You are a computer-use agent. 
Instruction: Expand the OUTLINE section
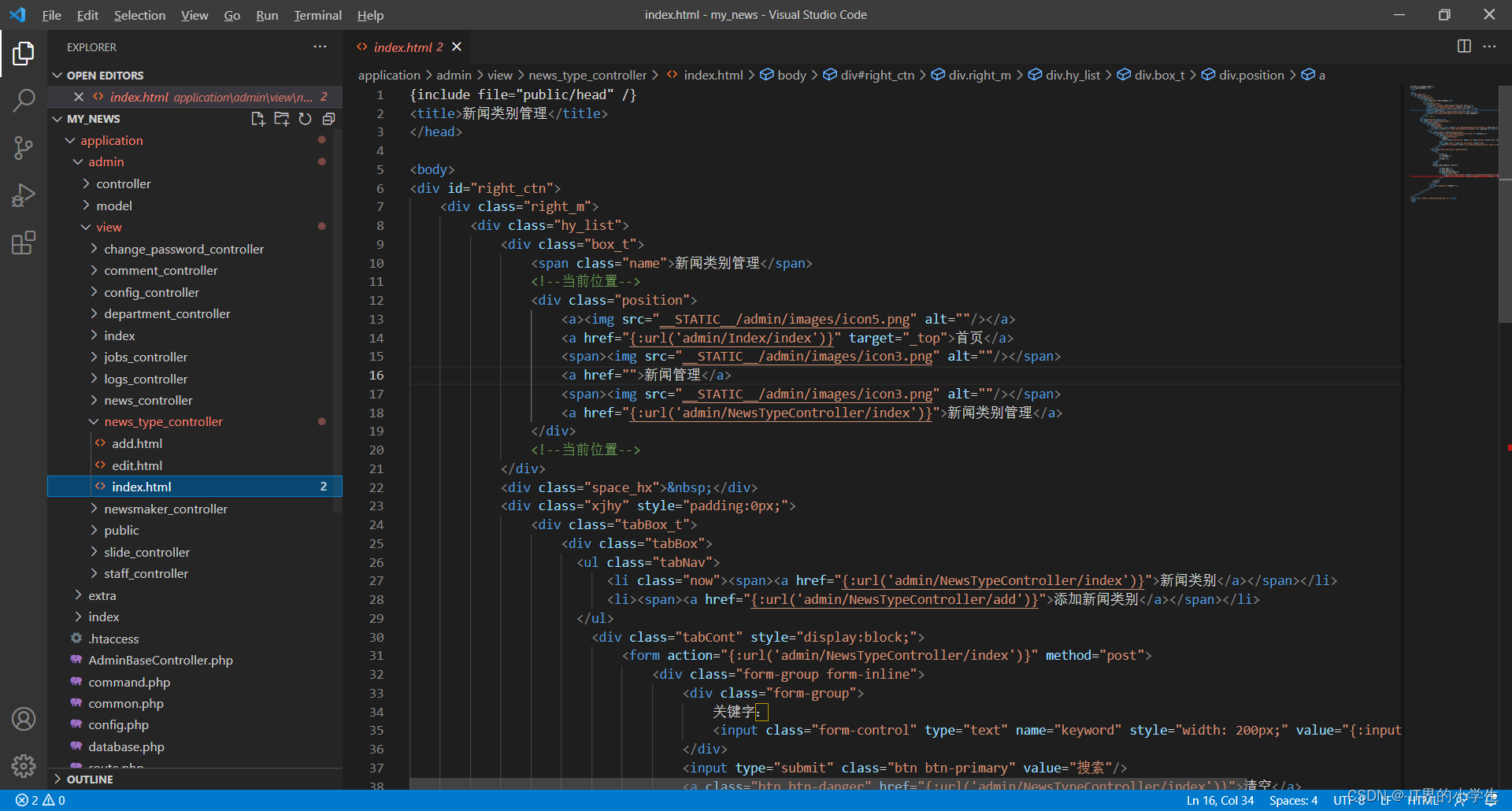195,780
